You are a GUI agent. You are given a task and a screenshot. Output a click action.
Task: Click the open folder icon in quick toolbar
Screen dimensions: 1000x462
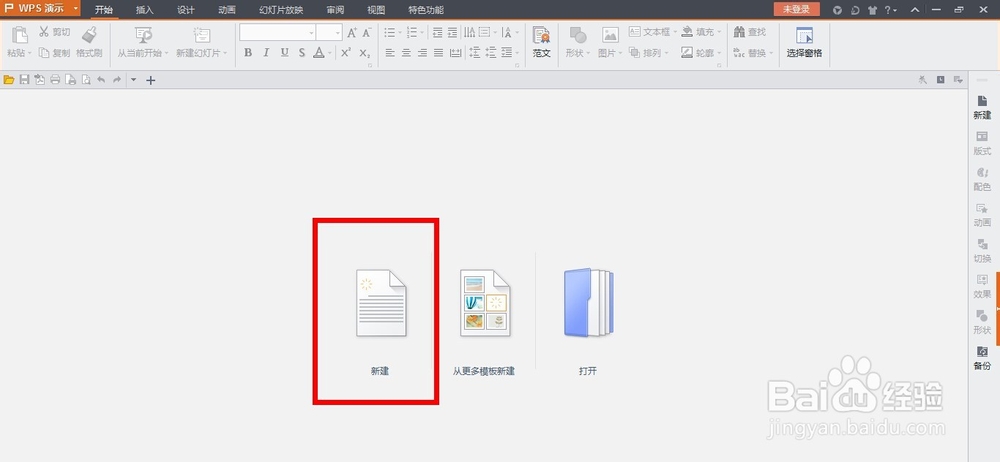click(x=9, y=80)
